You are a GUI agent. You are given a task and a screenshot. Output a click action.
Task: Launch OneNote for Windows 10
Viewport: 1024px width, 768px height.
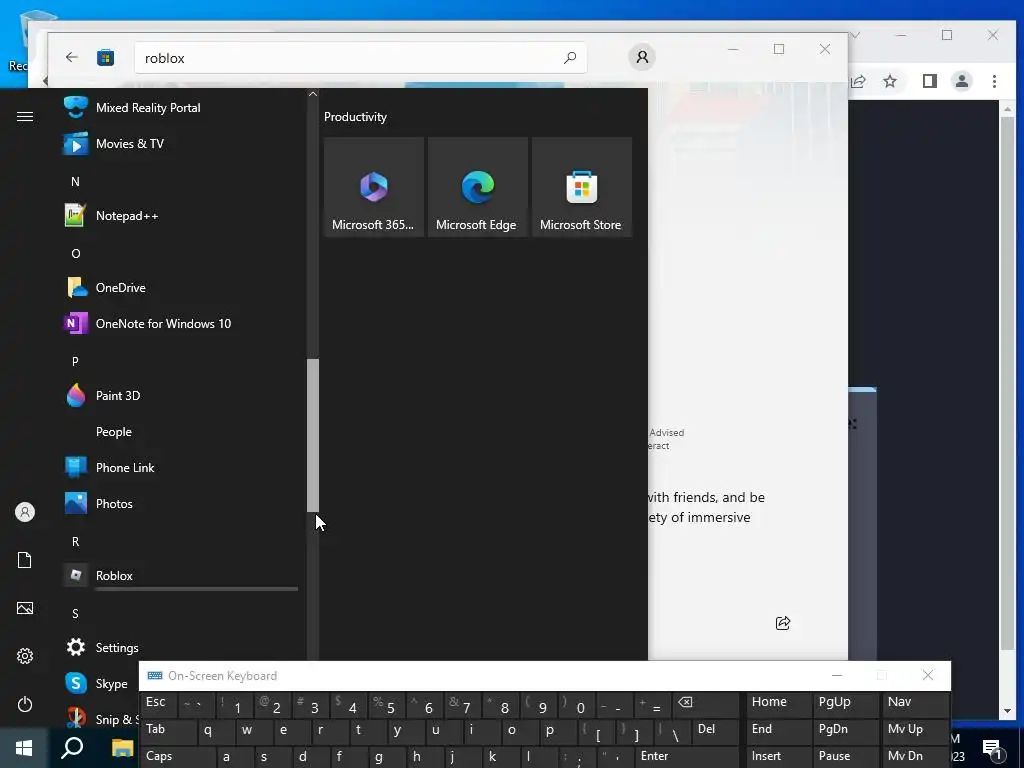point(180,323)
